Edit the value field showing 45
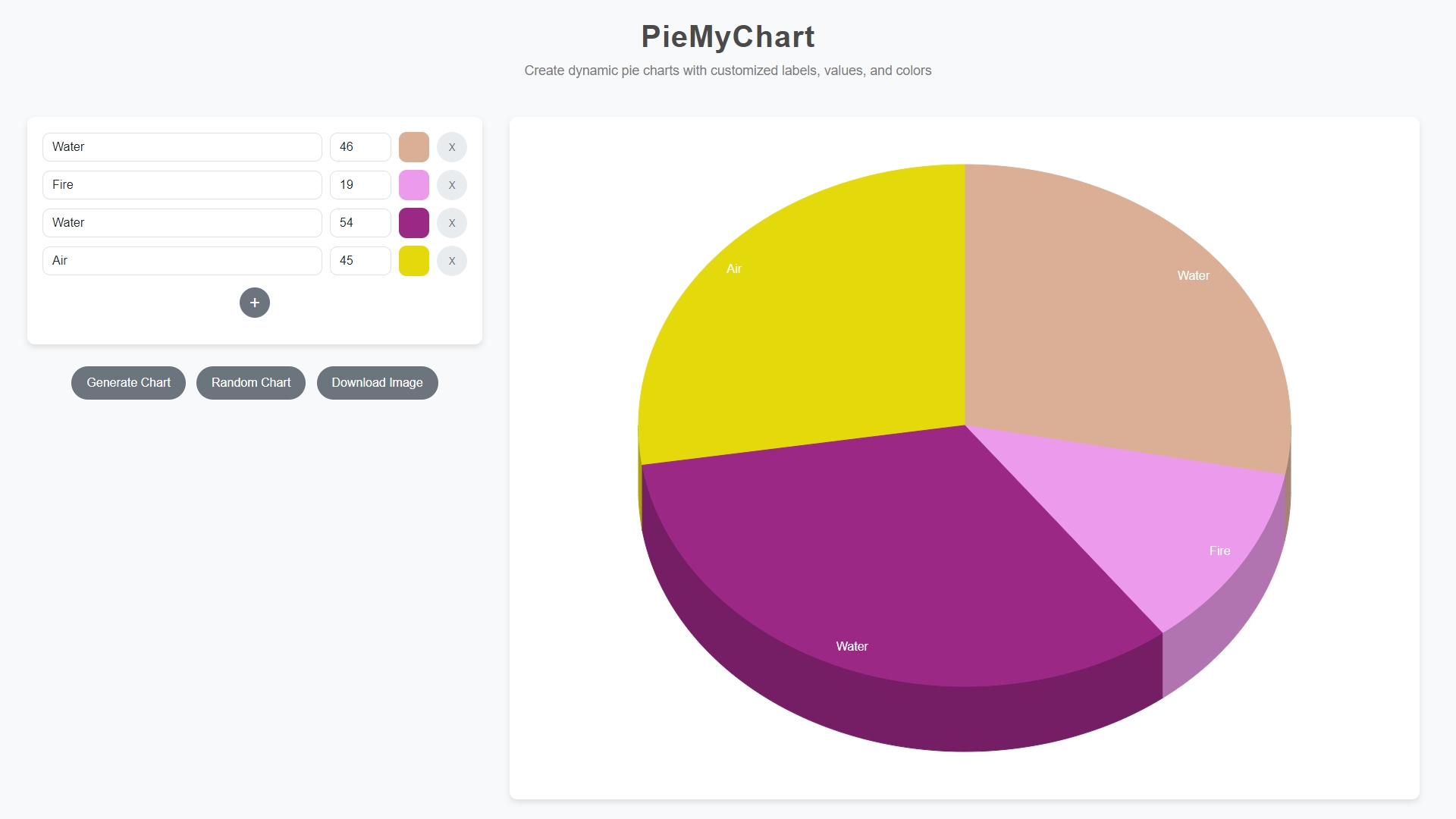Viewport: 1456px width, 819px height. (360, 261)
